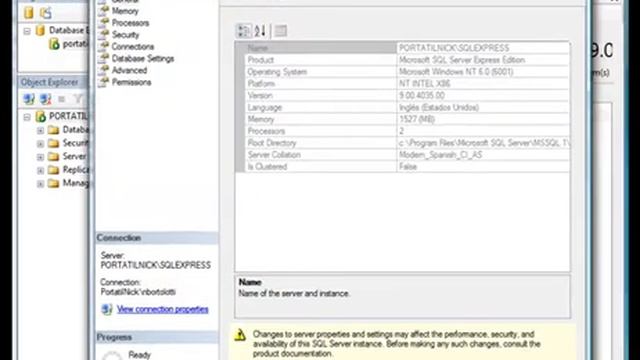Expand the Security folder in Object Explorer

[x=40, y=144]
